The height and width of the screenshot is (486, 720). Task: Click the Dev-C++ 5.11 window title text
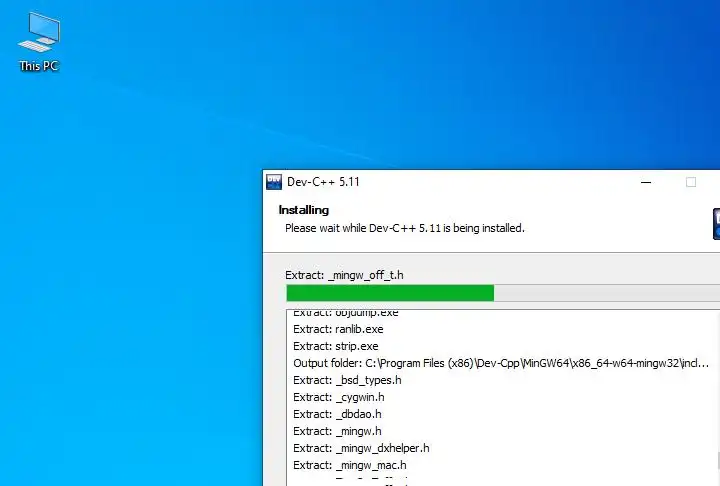323,182
